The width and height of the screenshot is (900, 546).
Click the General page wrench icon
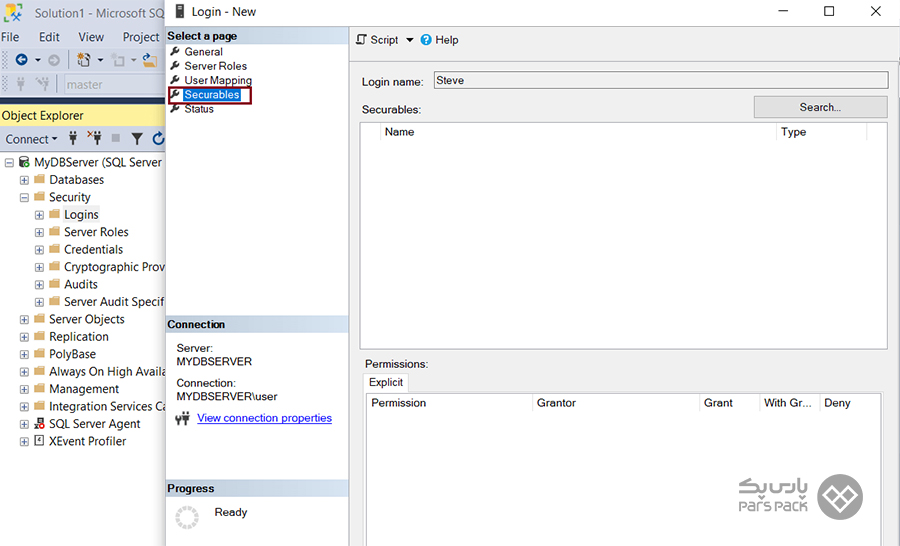[175, 51]
